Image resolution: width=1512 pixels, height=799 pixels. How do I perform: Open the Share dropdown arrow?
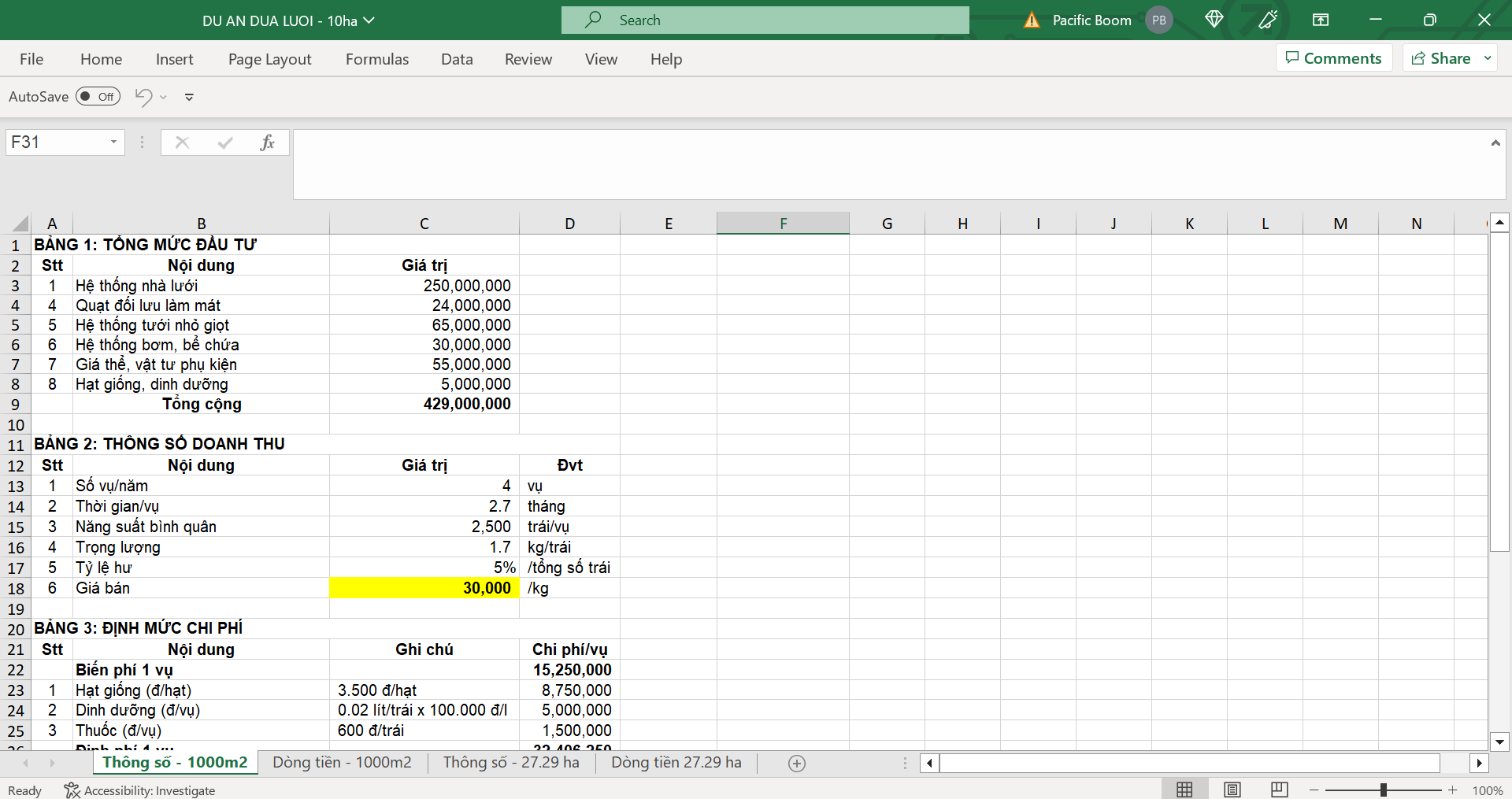tap(1488, 58)
